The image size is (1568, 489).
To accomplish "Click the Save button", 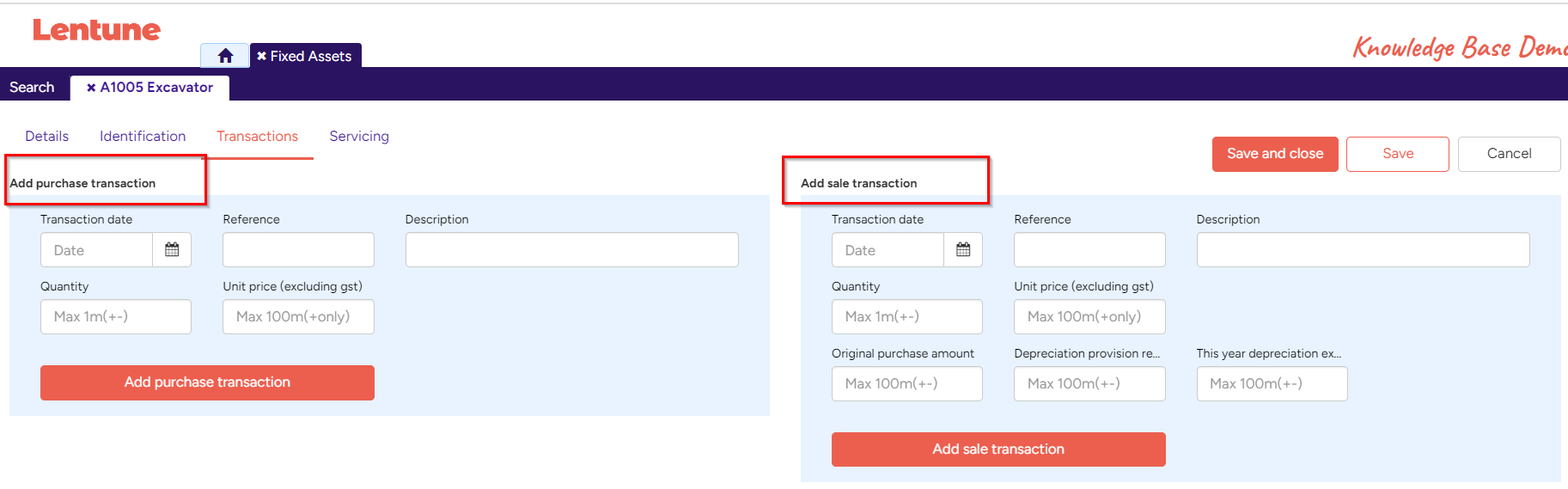I will pos(1398,154).
